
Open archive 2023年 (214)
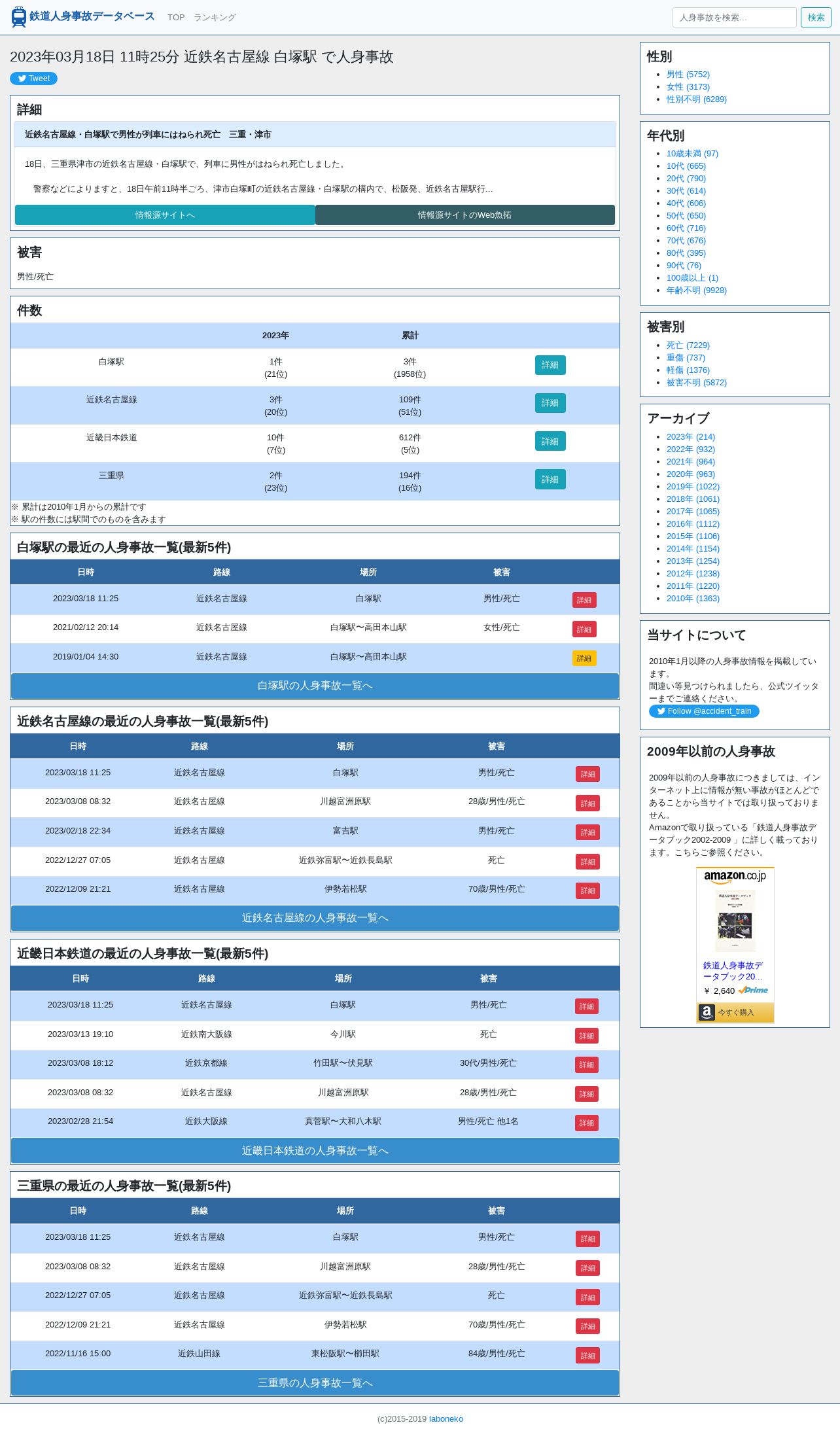pos(691,437)
